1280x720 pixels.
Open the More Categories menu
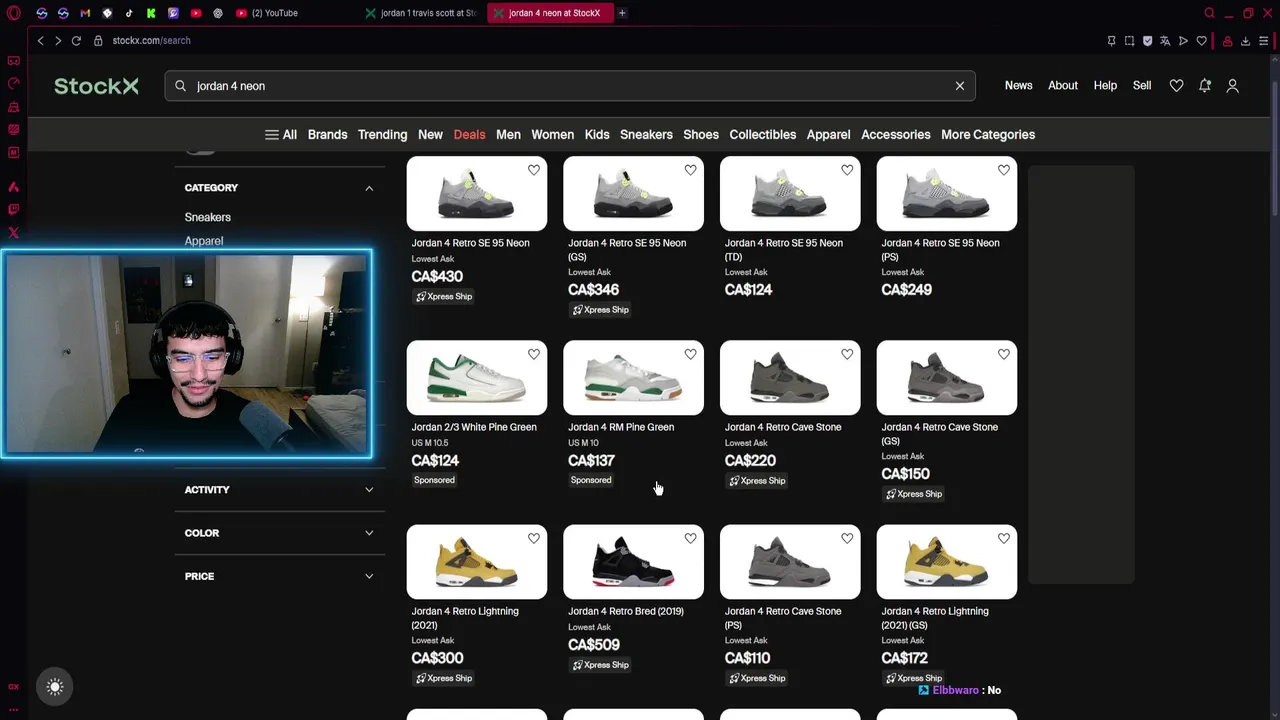coord(988,135)
